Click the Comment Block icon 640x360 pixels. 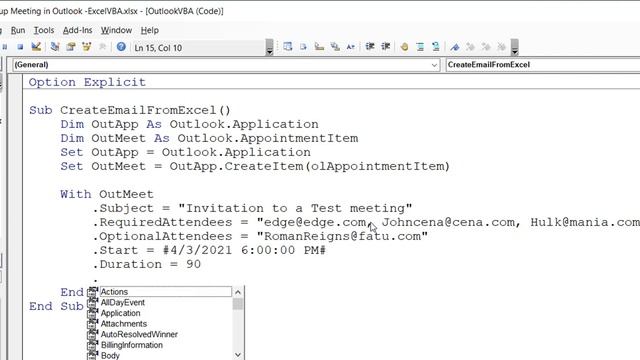(x=420, y=47)
